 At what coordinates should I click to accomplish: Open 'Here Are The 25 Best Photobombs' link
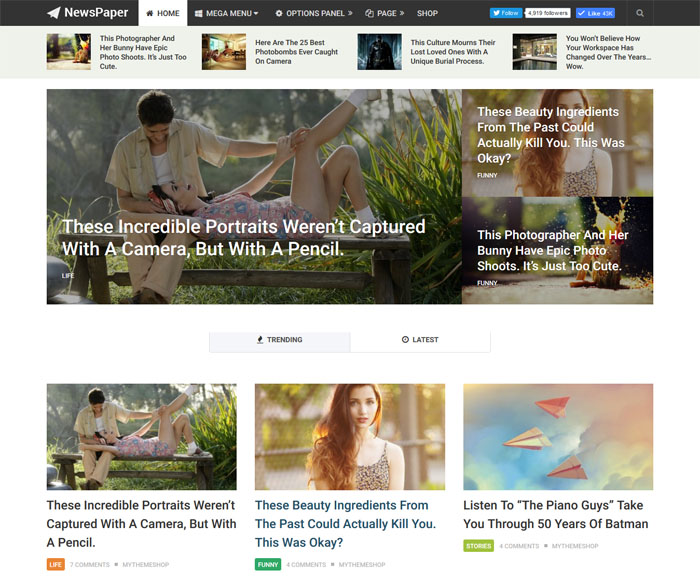click(x=296, y=52)
